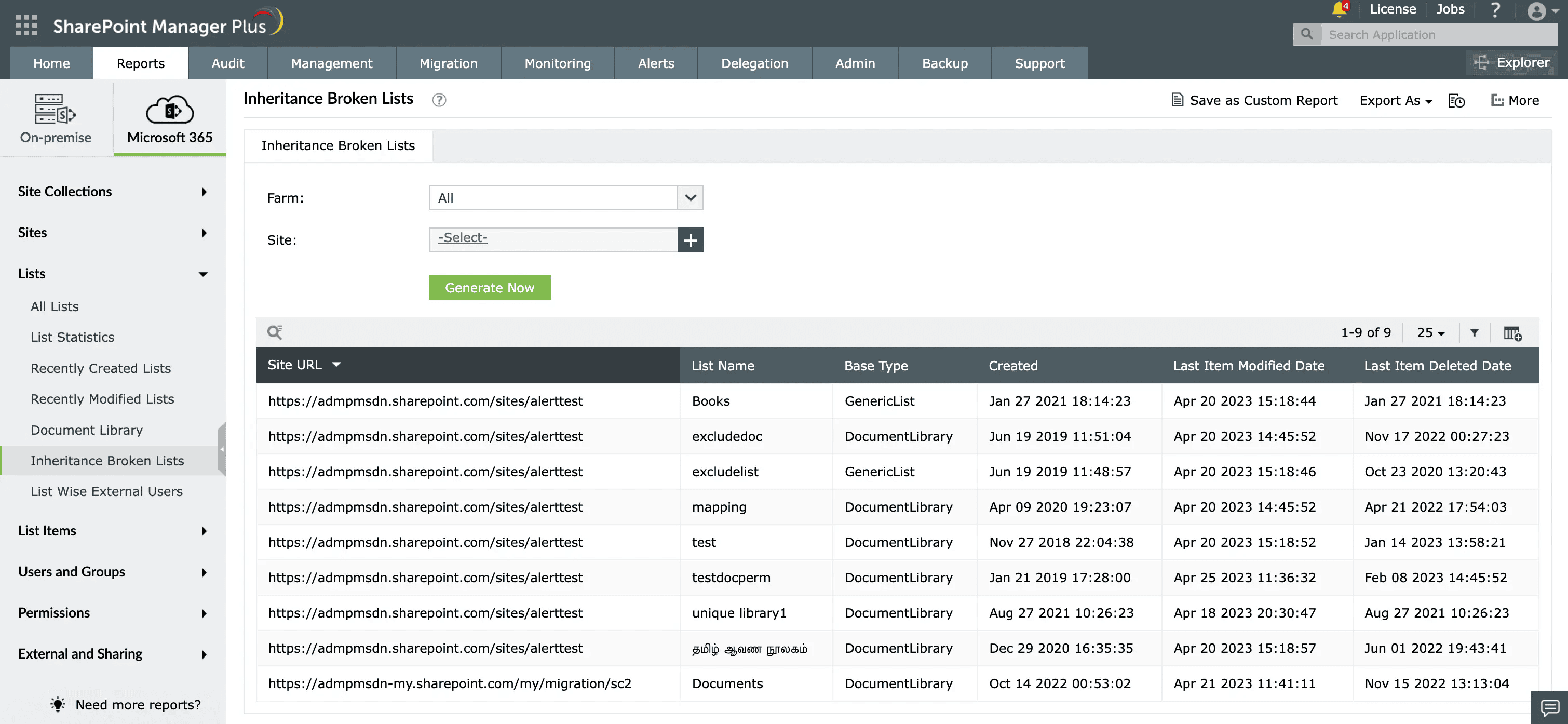Open the help question mark in header
This screenshot has height=724, width=1568.
point(1495,10)
